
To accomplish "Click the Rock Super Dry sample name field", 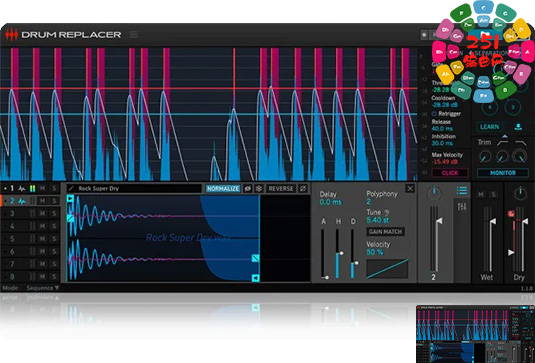I will click(x=134, y=188).
